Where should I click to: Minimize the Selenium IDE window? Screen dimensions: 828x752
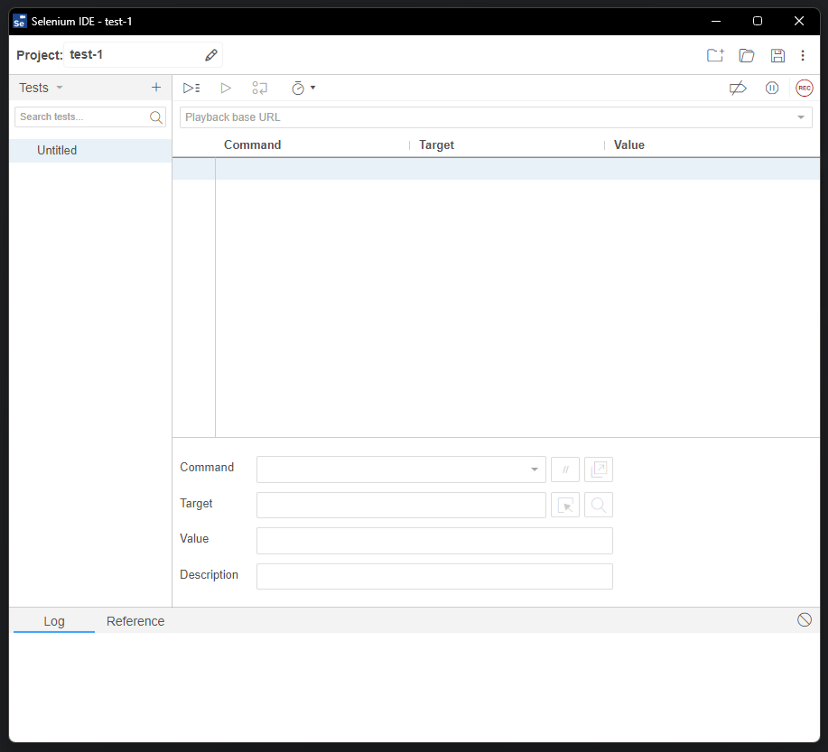pyautogui.click(x=716, y=21)
